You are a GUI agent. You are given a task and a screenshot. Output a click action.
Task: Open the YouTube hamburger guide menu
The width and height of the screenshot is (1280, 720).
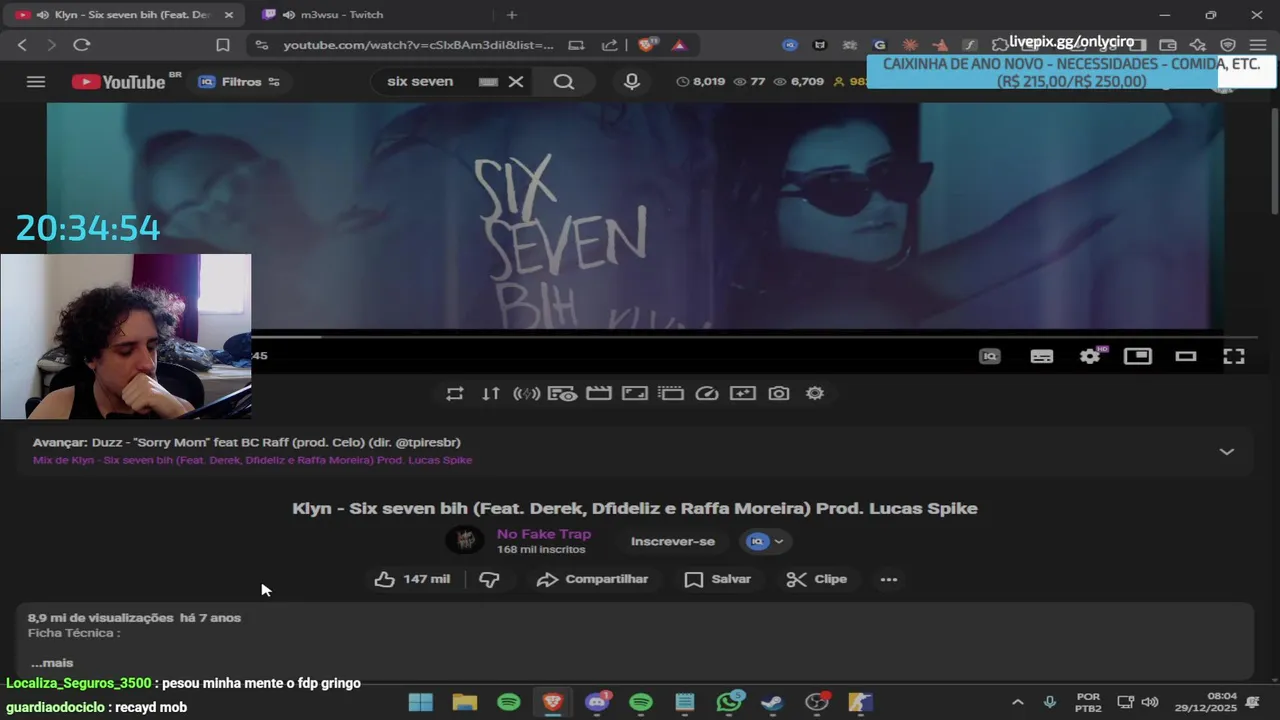(36, 82)
